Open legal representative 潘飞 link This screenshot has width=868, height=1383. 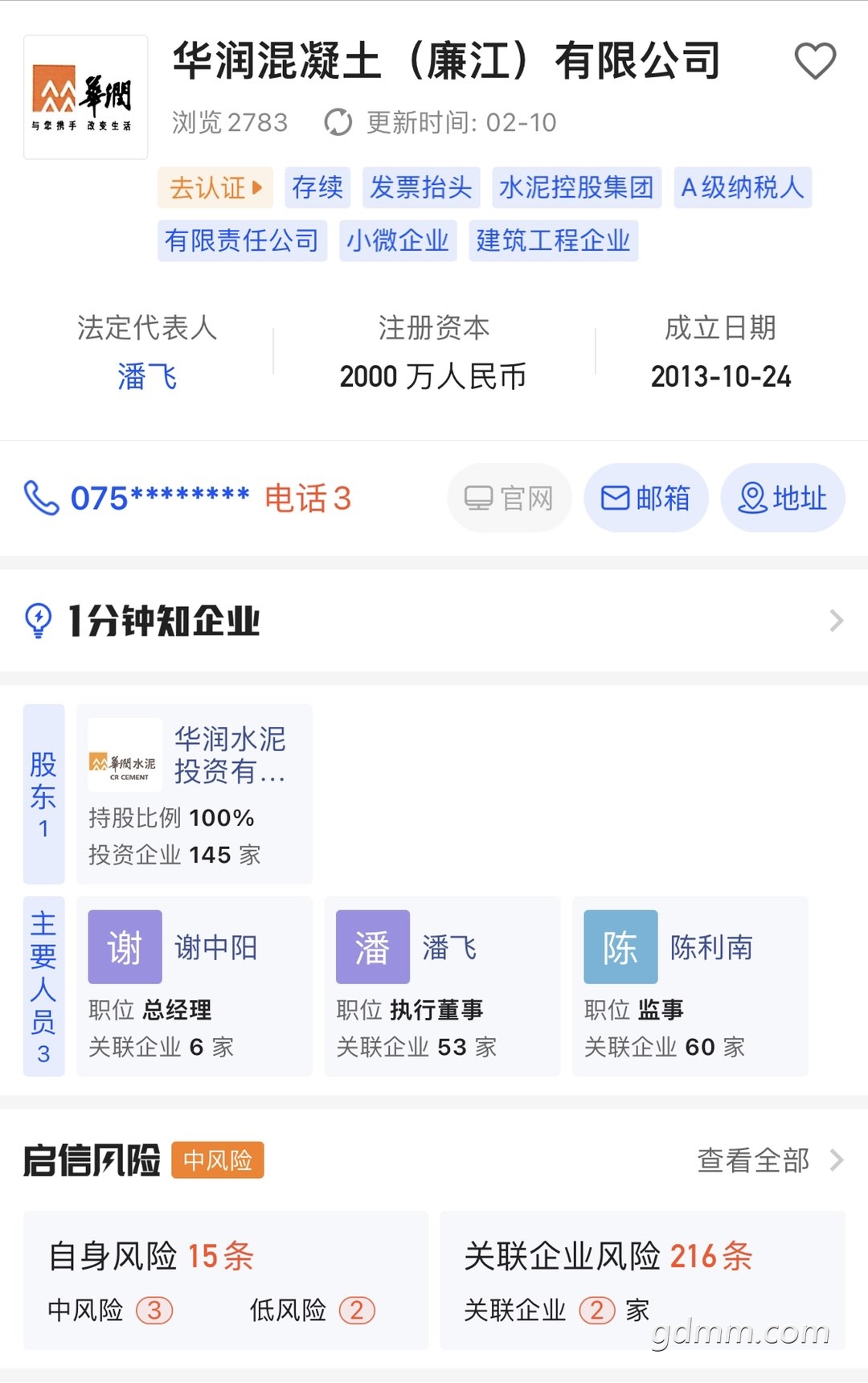click(147, 376)
